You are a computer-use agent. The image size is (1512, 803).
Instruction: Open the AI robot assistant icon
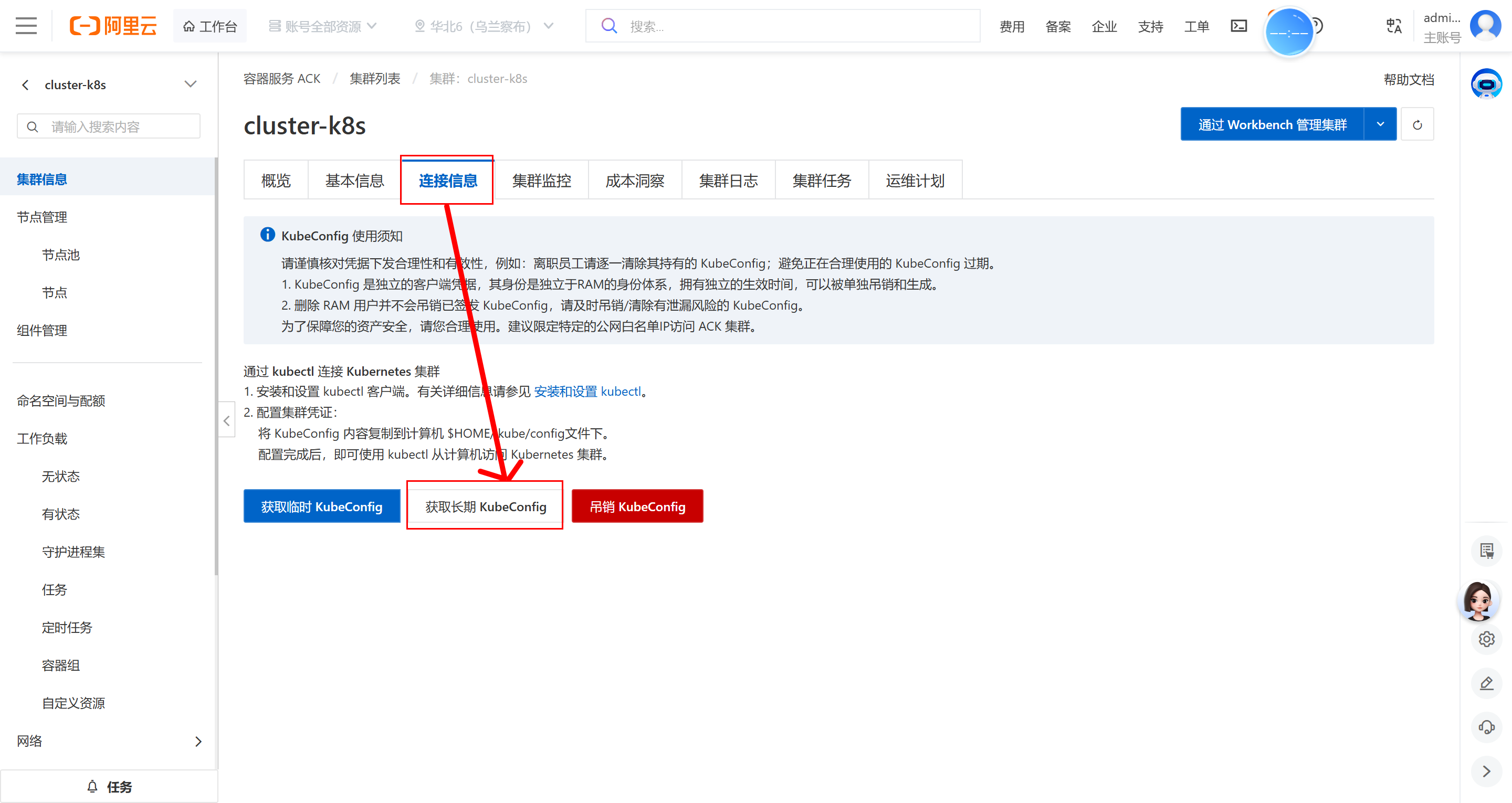click(1486, 84)
